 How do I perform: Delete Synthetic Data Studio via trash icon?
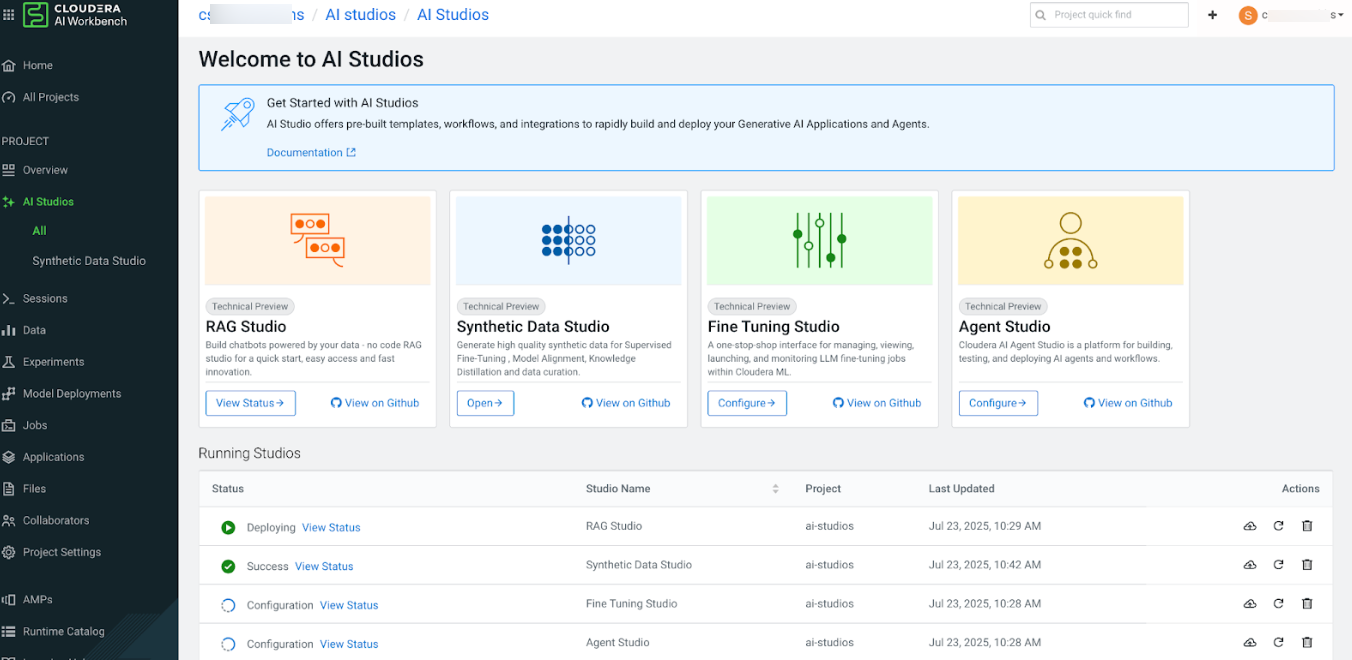(x=1307, y=565)
